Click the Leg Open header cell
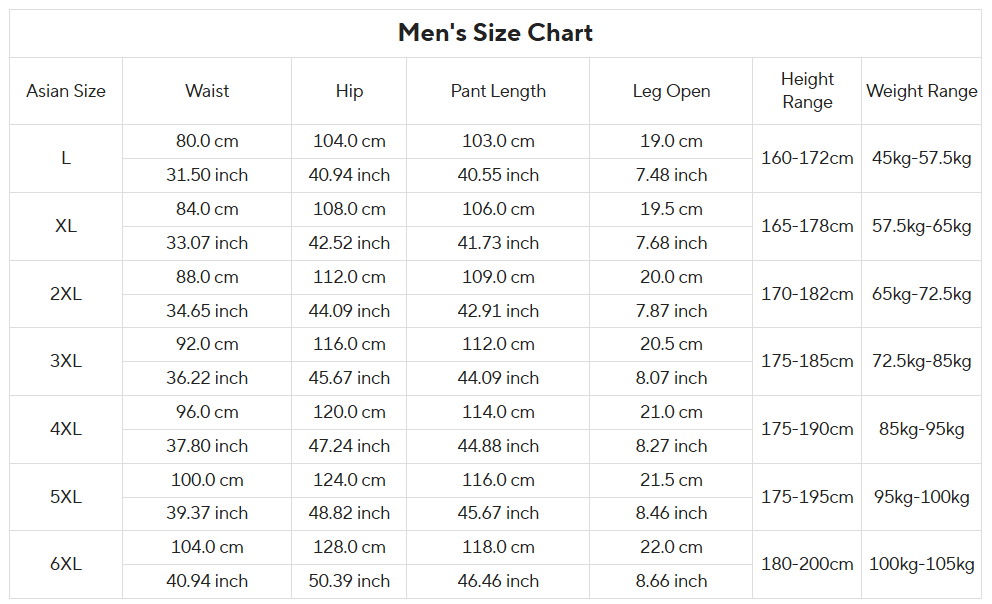 pos(671,91)
